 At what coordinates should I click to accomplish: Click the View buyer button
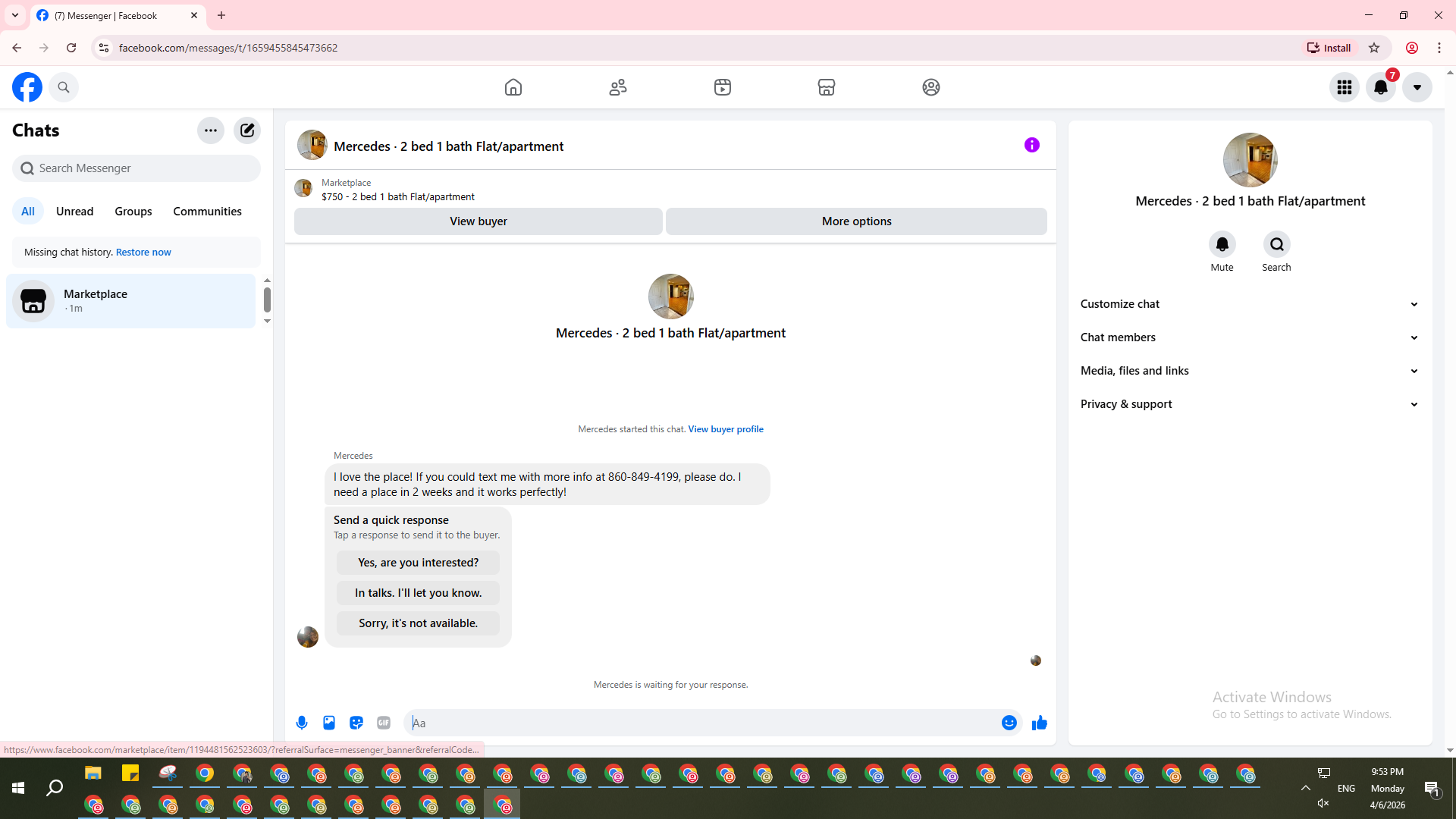pos(479,221)
